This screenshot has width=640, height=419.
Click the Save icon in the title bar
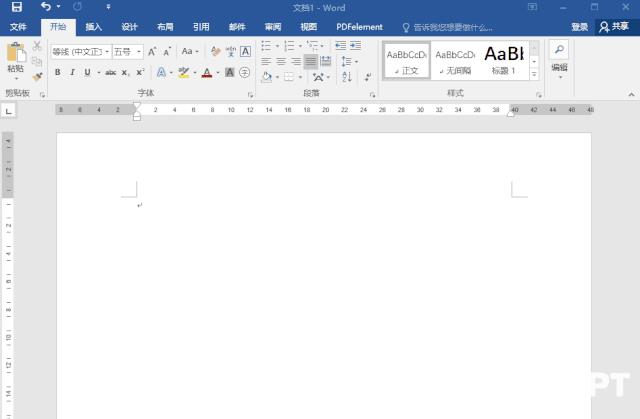(16, 7)
